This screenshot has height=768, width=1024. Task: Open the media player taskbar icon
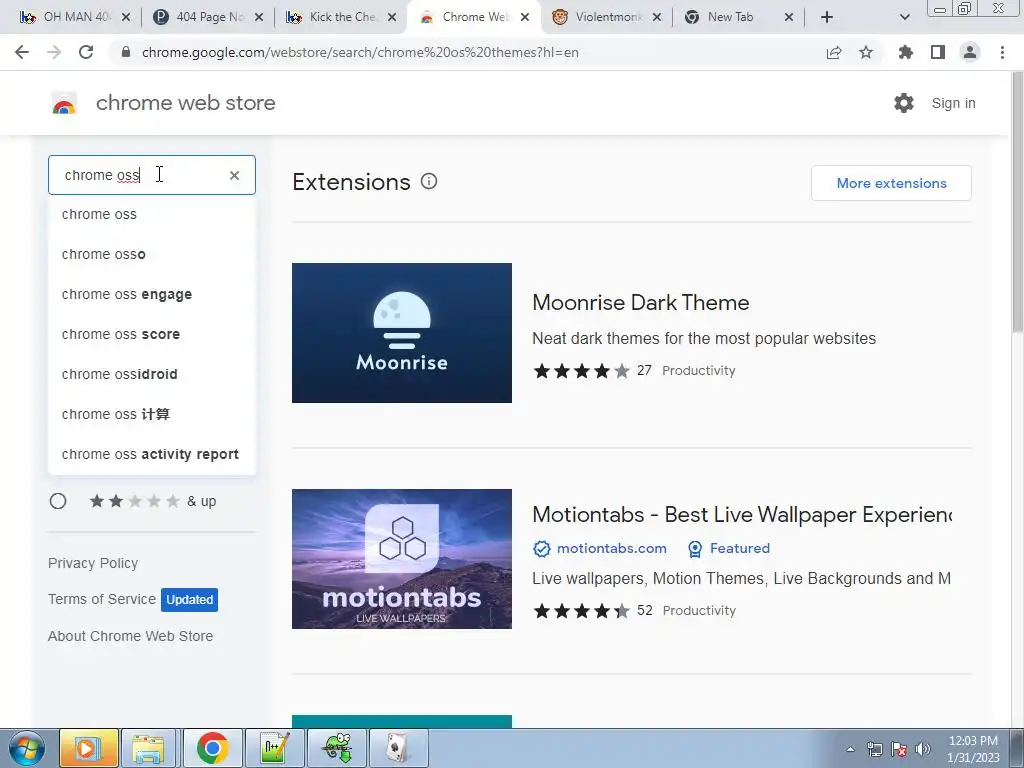[x=89, y=748]
